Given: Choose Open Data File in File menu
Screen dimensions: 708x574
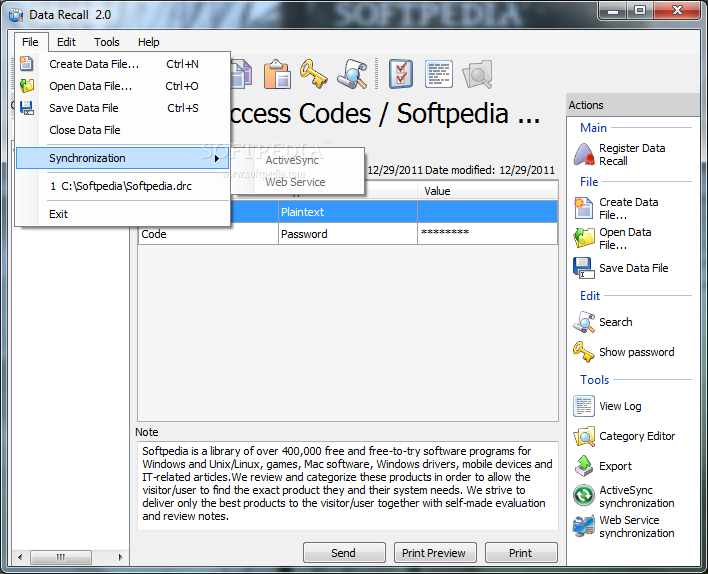Looking at the screenshot, I should click(x=122, y=86).
